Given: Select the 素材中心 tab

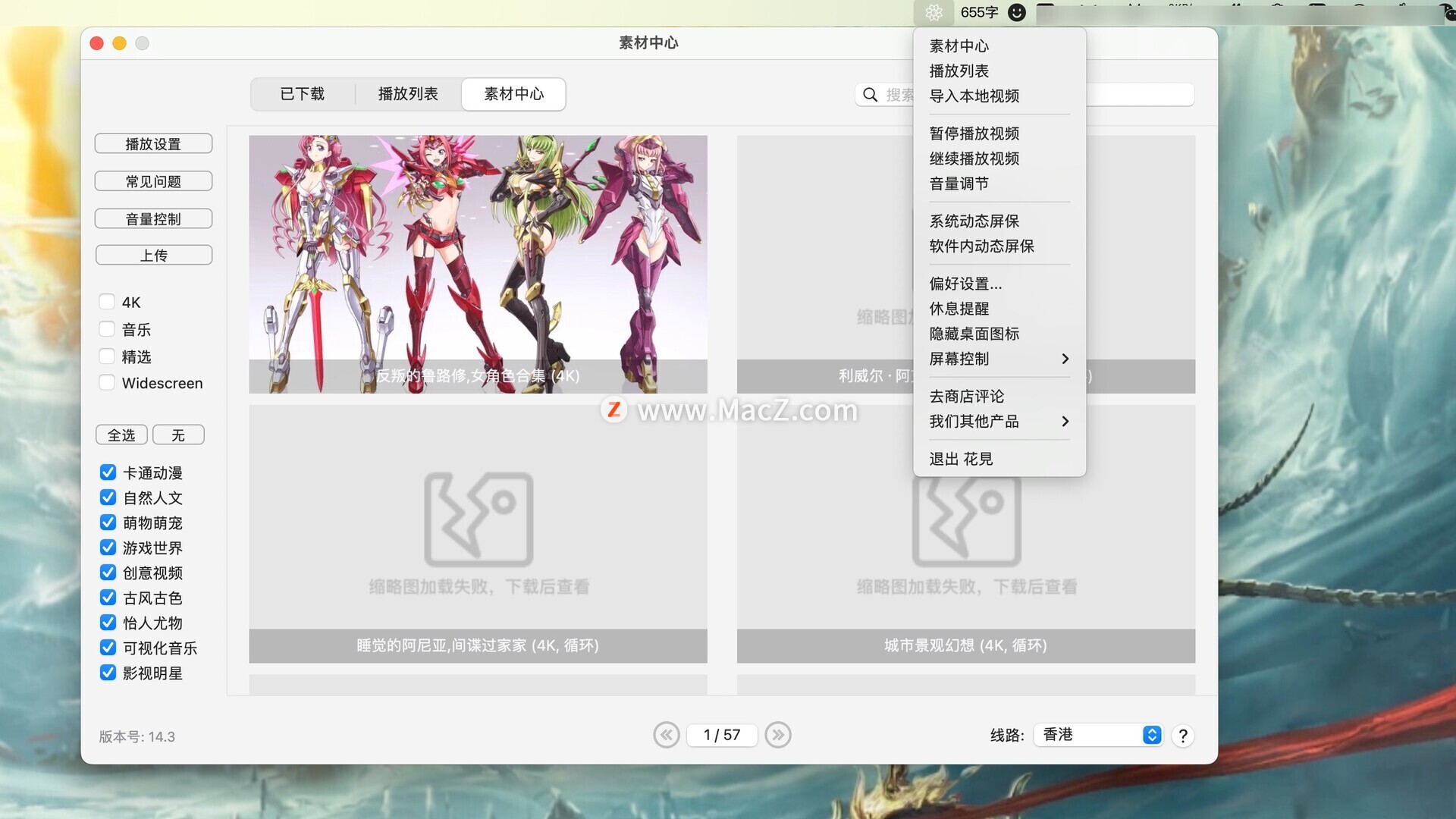Looking at the screenshot, I should pyautogui.click(x=513, y=94).
